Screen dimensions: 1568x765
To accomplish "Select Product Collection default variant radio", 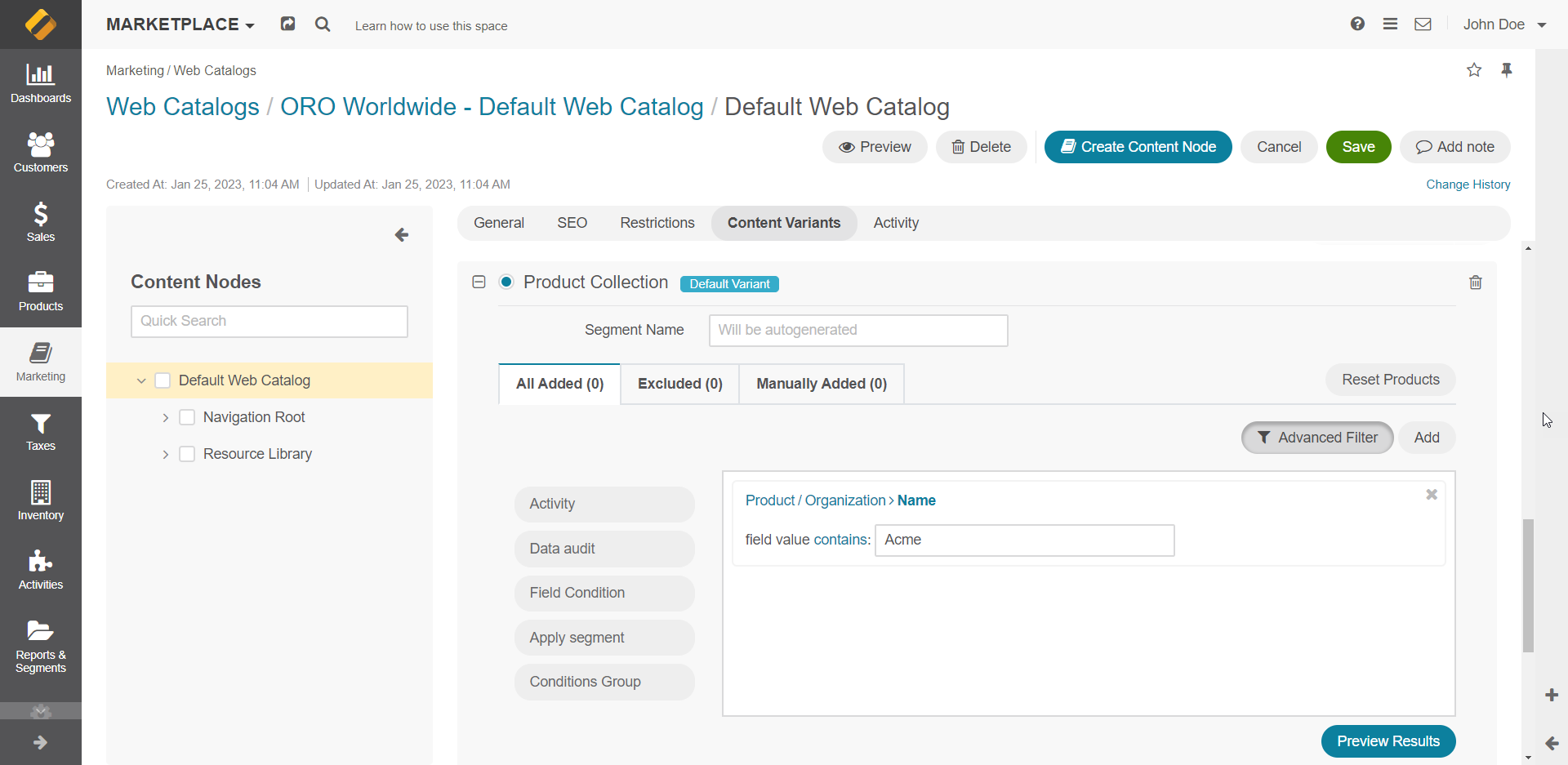I will [506, 282].
